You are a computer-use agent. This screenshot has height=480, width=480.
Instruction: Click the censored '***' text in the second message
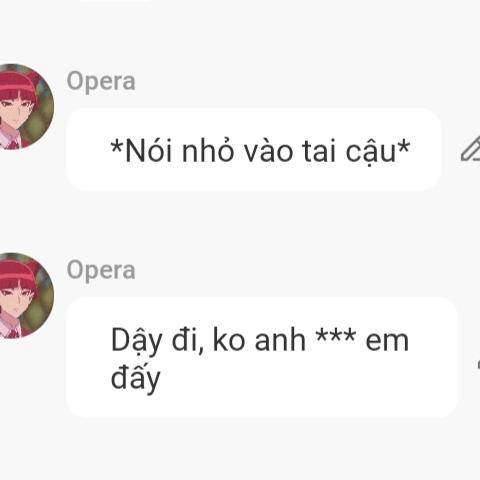(336, 335)
